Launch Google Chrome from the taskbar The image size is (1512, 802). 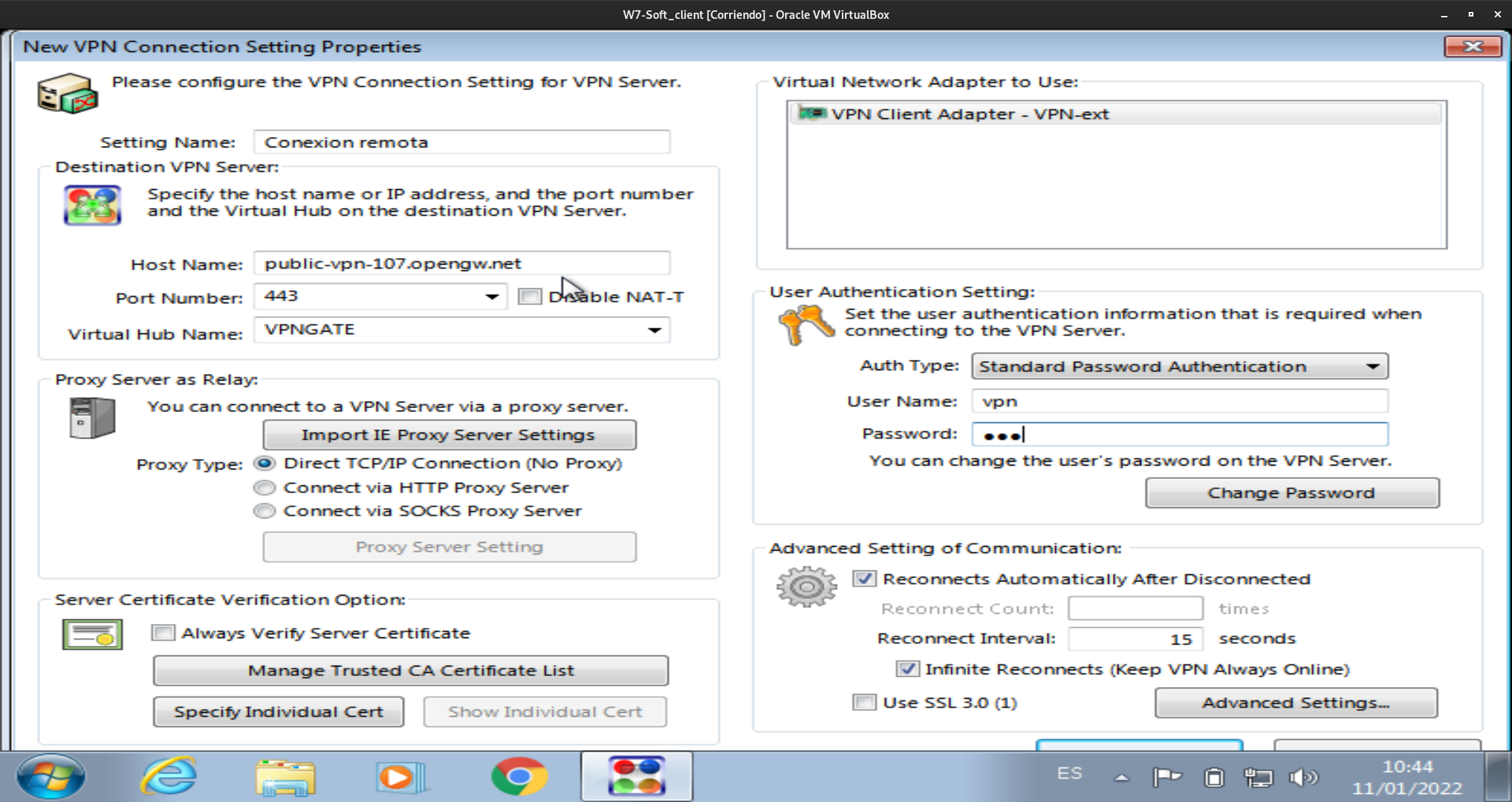pyautogui.click(x=518, y=777)
